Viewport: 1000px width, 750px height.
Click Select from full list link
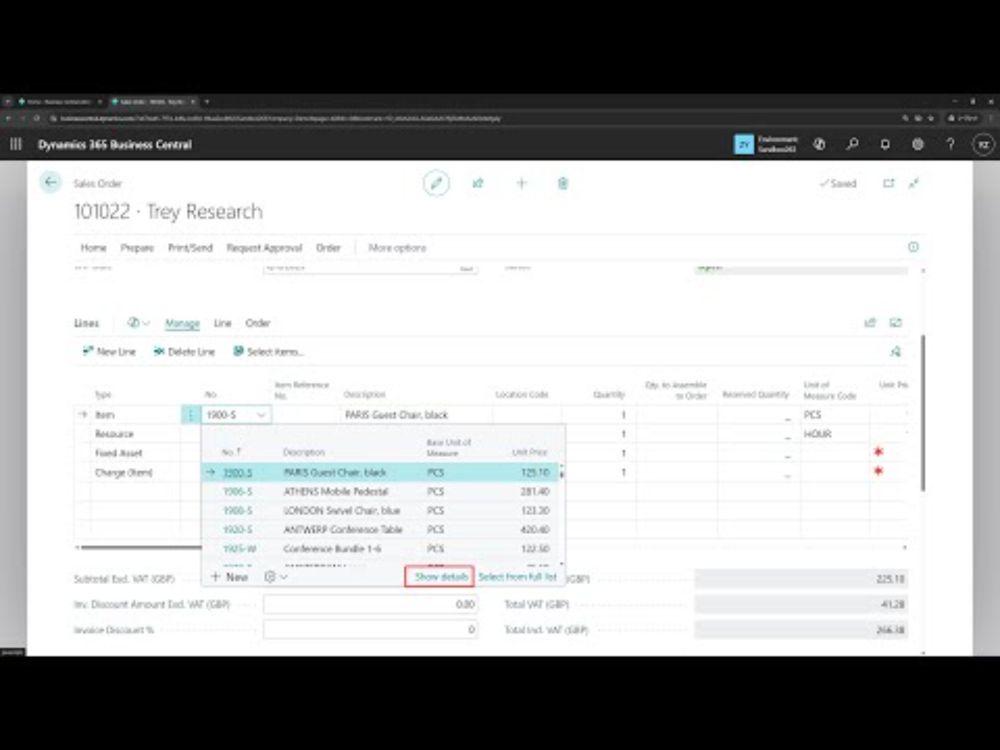tap(517, 577)
